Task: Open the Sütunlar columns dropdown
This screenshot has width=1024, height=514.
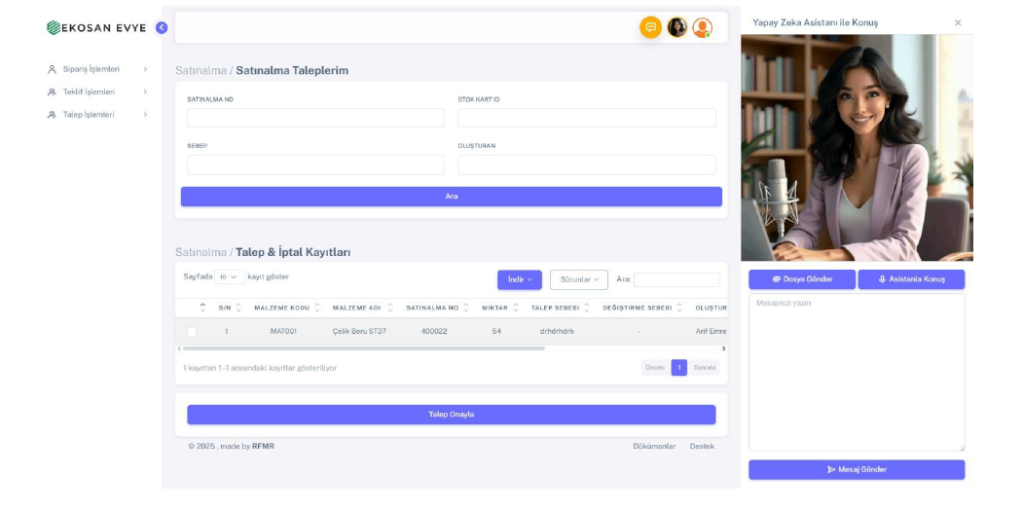Action: pyautogui.click(x=579, y=280)
